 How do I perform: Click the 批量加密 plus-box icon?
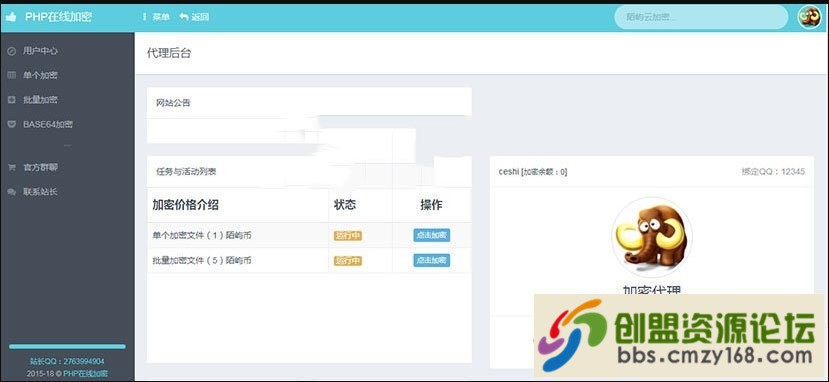click(11, 100)
